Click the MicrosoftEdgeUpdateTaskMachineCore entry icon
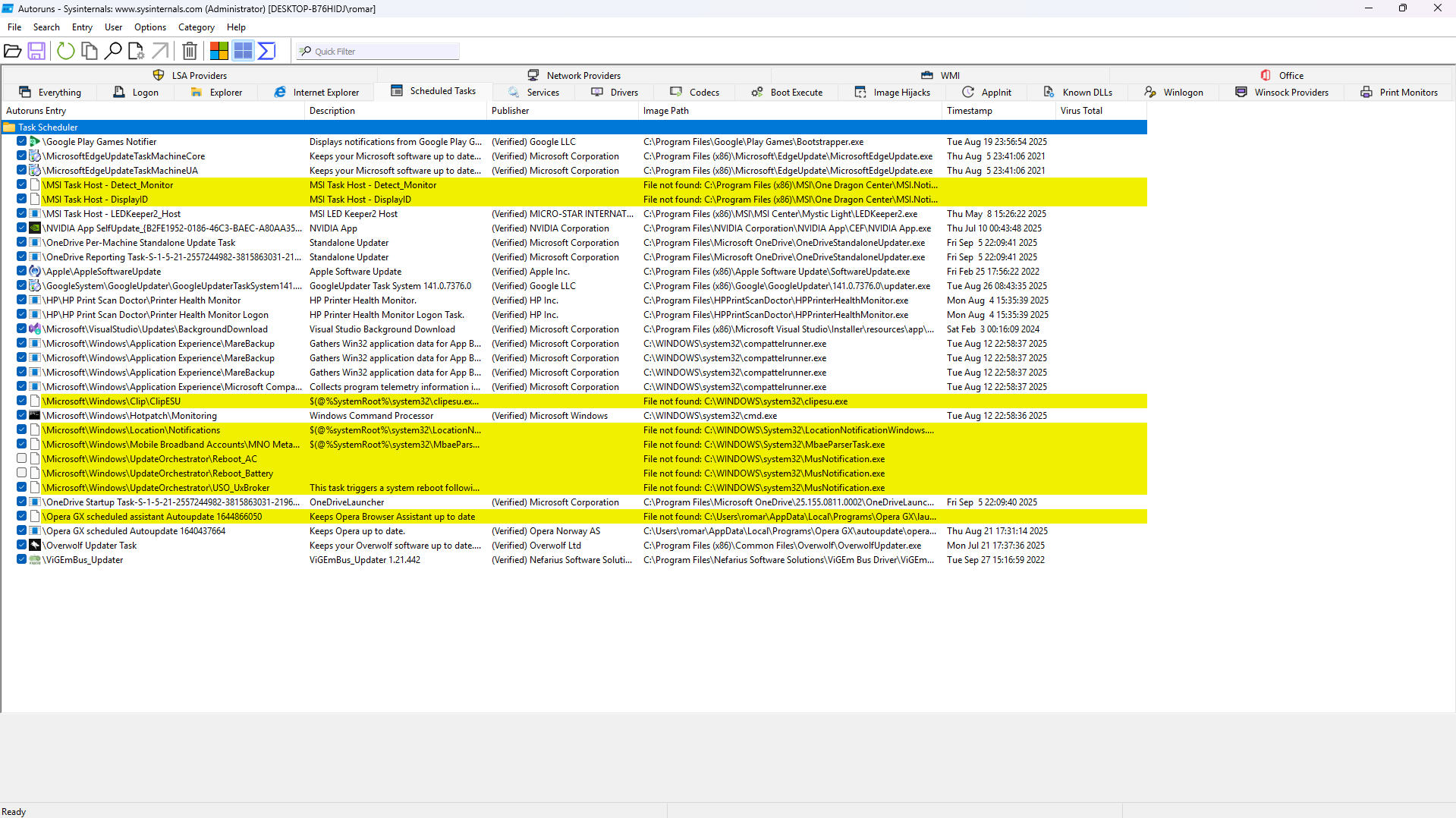The height and width of the screenshot is (818, 1456). [35, 156]
